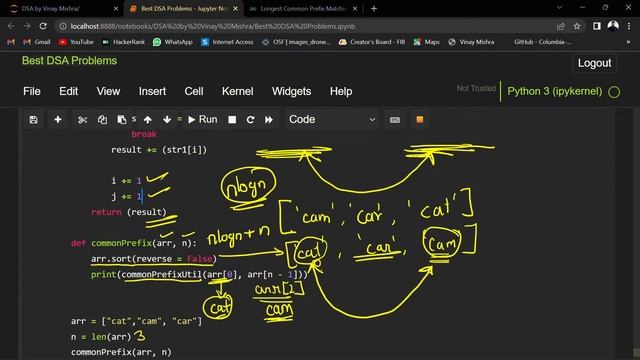Open the HackerRank bookmark
The height and width of the screenshot is (360, 640).
pyautogui.click(x=123, y=42)
